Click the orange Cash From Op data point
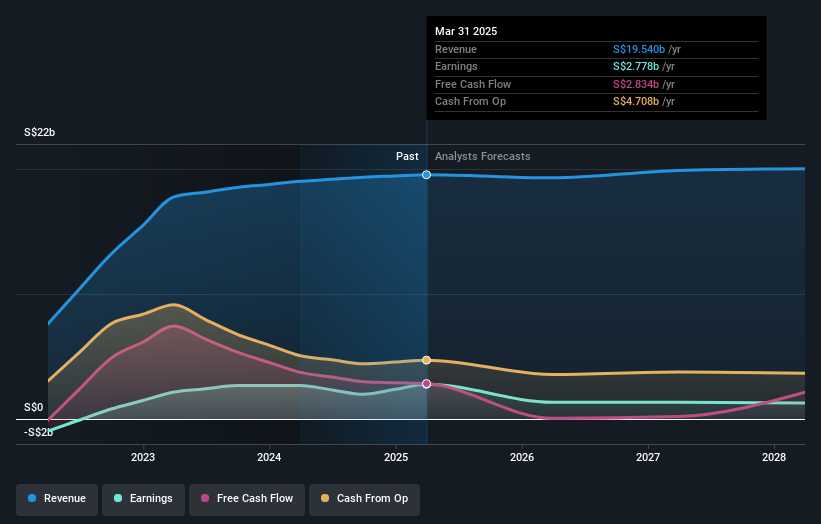This screenshot has width=821, height=524. point(427,360)
